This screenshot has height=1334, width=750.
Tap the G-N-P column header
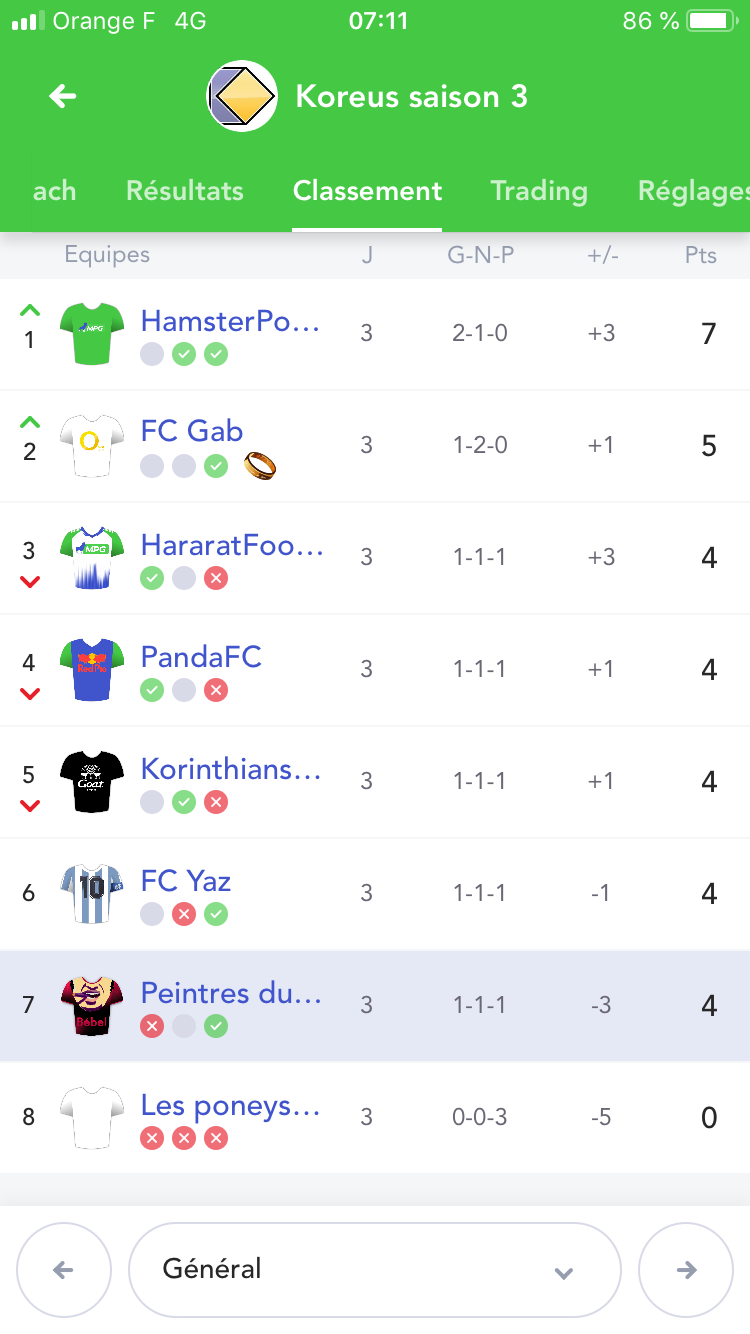tap(480, 255)
